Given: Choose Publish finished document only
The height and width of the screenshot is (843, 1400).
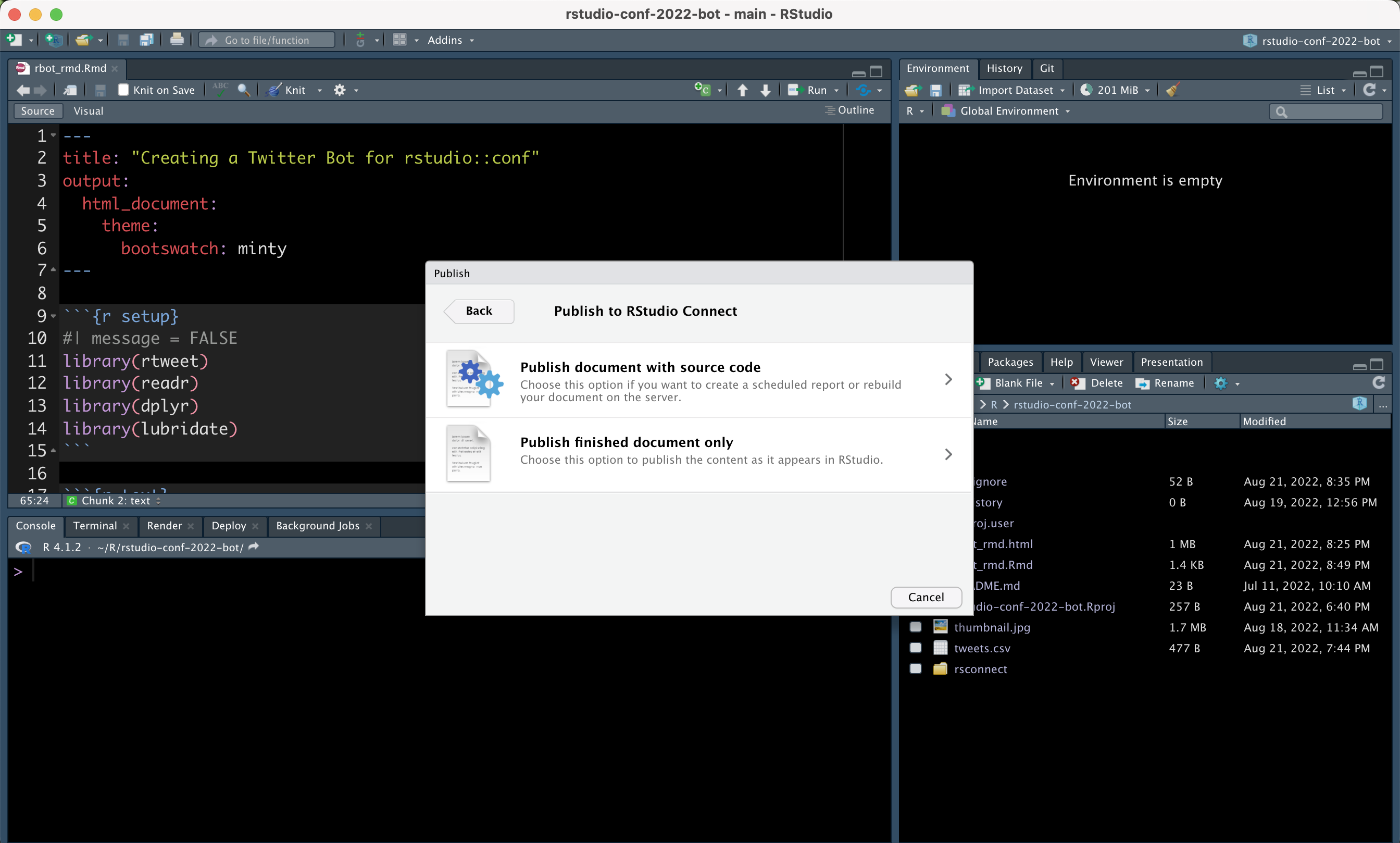Looking at the screenshot, I should pos(699,454).
